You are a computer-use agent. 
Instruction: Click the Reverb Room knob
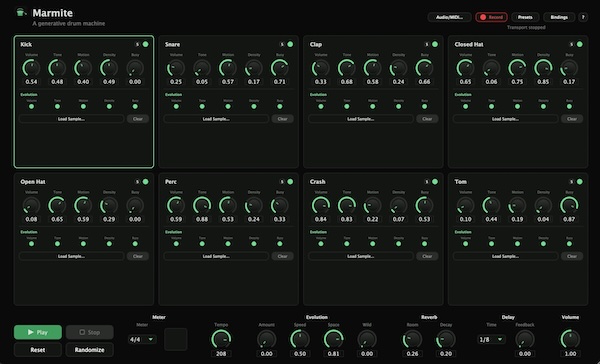coord(412,339)
